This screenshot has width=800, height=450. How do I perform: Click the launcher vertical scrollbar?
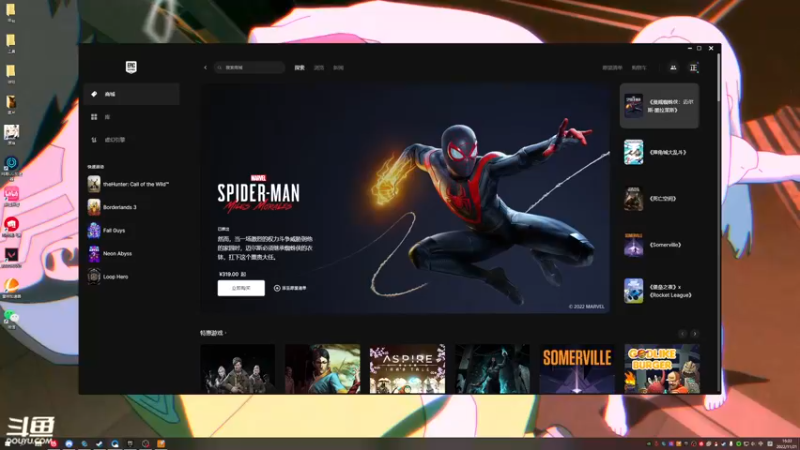tap(718, 77)
